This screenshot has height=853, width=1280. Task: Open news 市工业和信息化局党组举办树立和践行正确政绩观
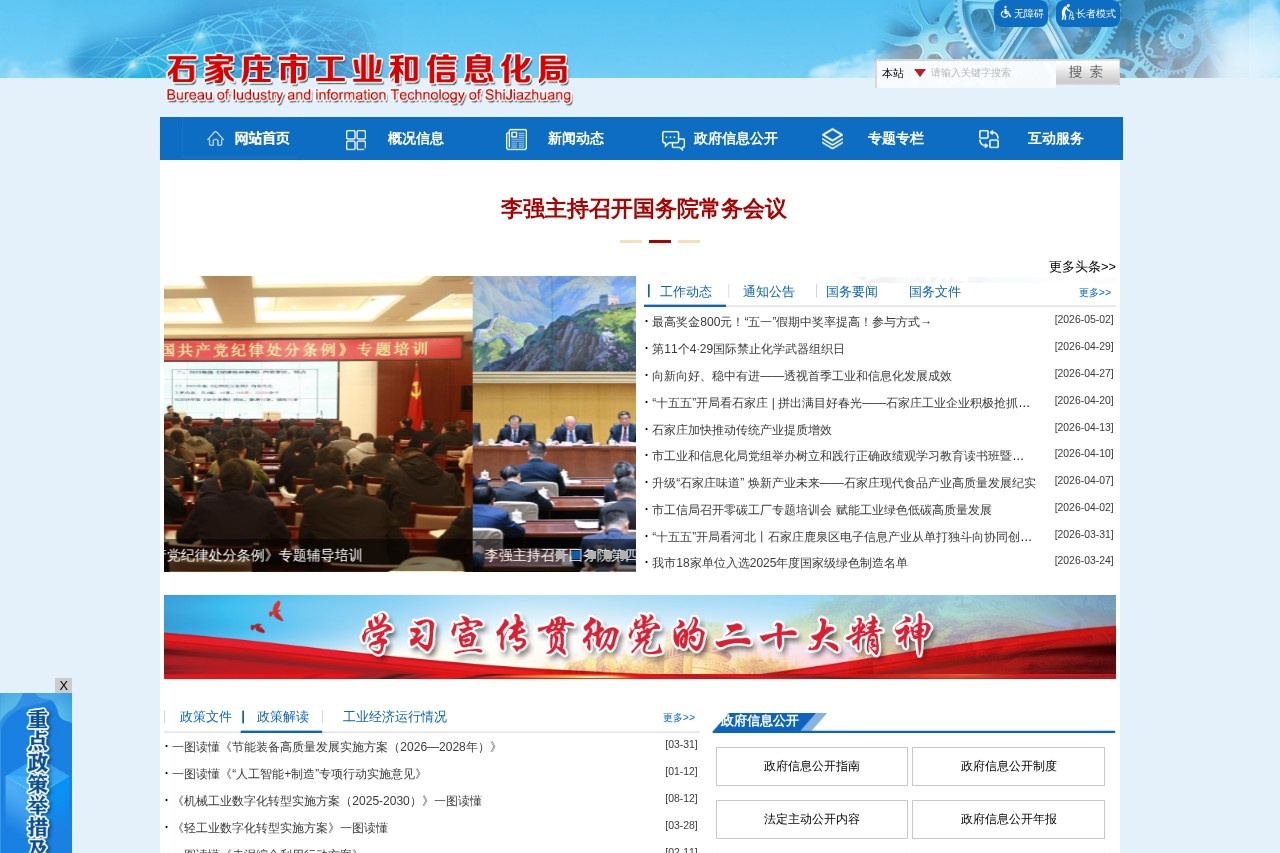[838, 456]
